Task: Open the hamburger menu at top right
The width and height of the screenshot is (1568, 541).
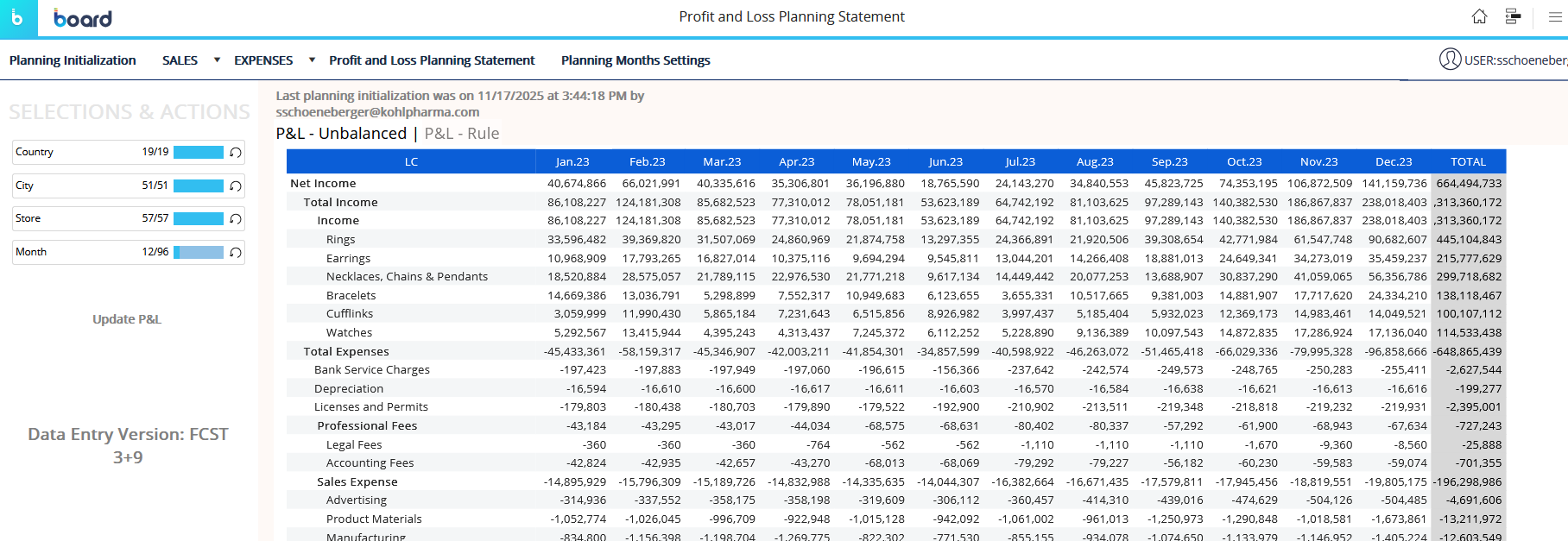Action: coord(1555,17)
